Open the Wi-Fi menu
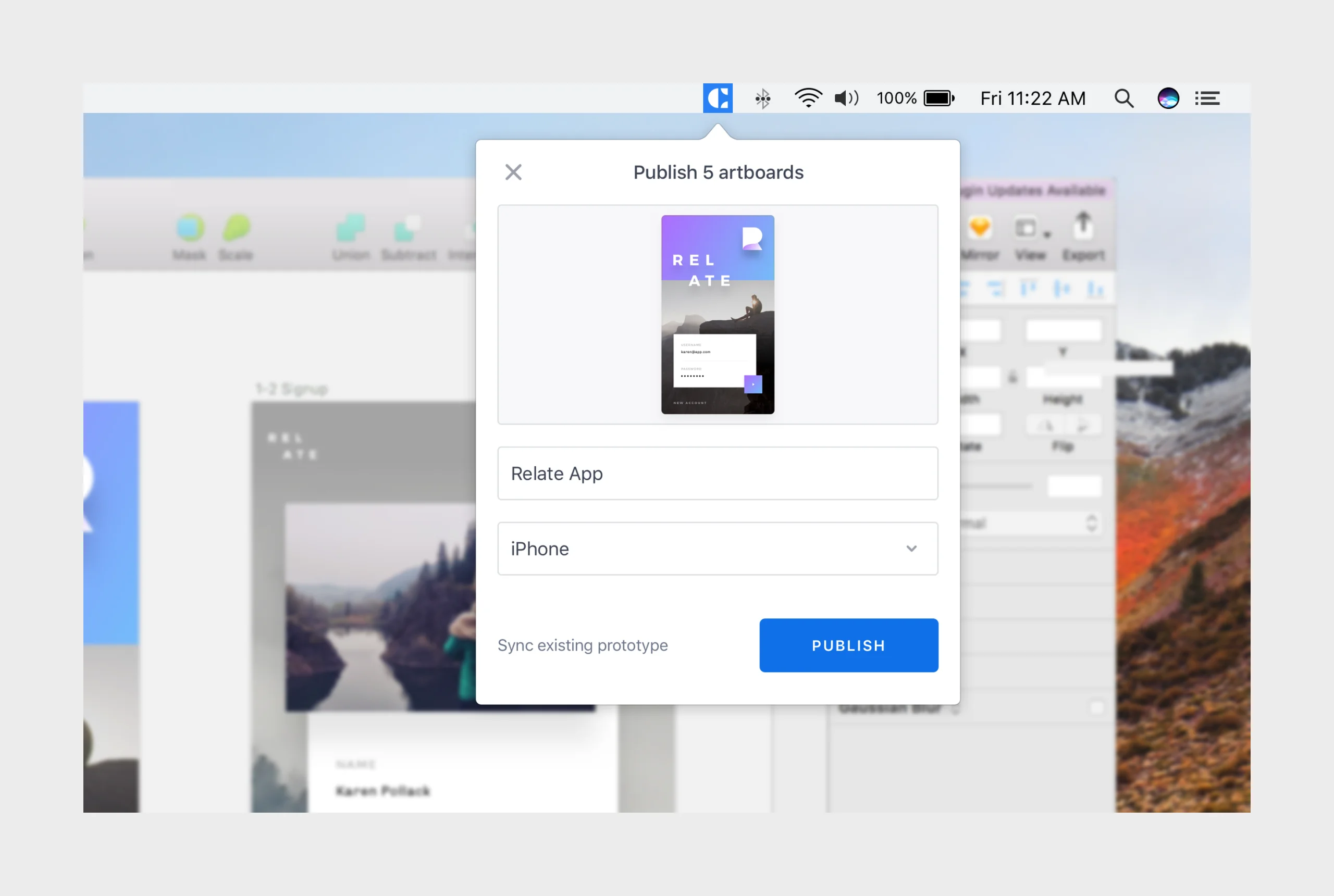This screenshot has width=1334, height=896. point(808,98)
